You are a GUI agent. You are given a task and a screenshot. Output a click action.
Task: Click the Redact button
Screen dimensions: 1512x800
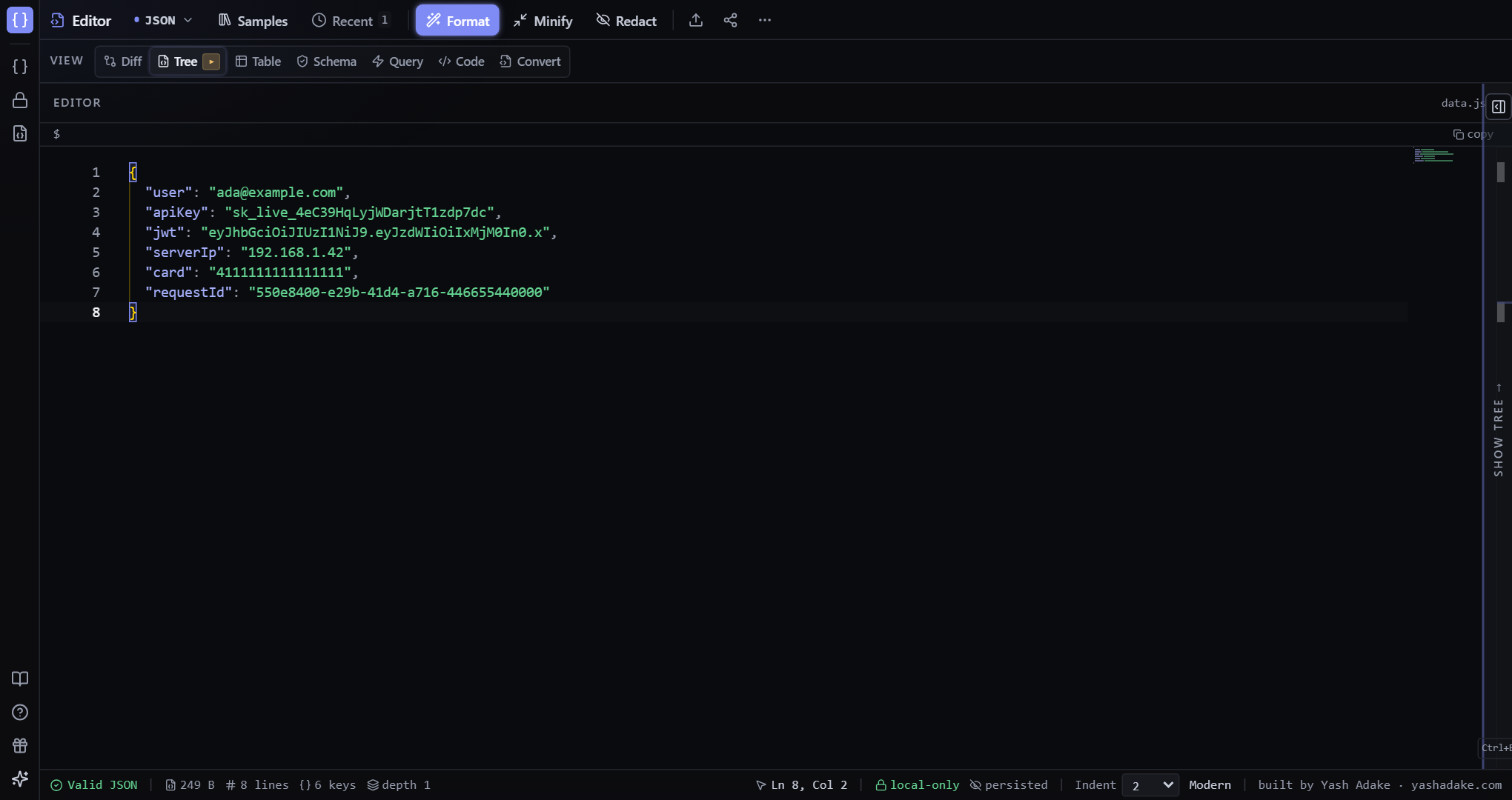click(626, 21)
